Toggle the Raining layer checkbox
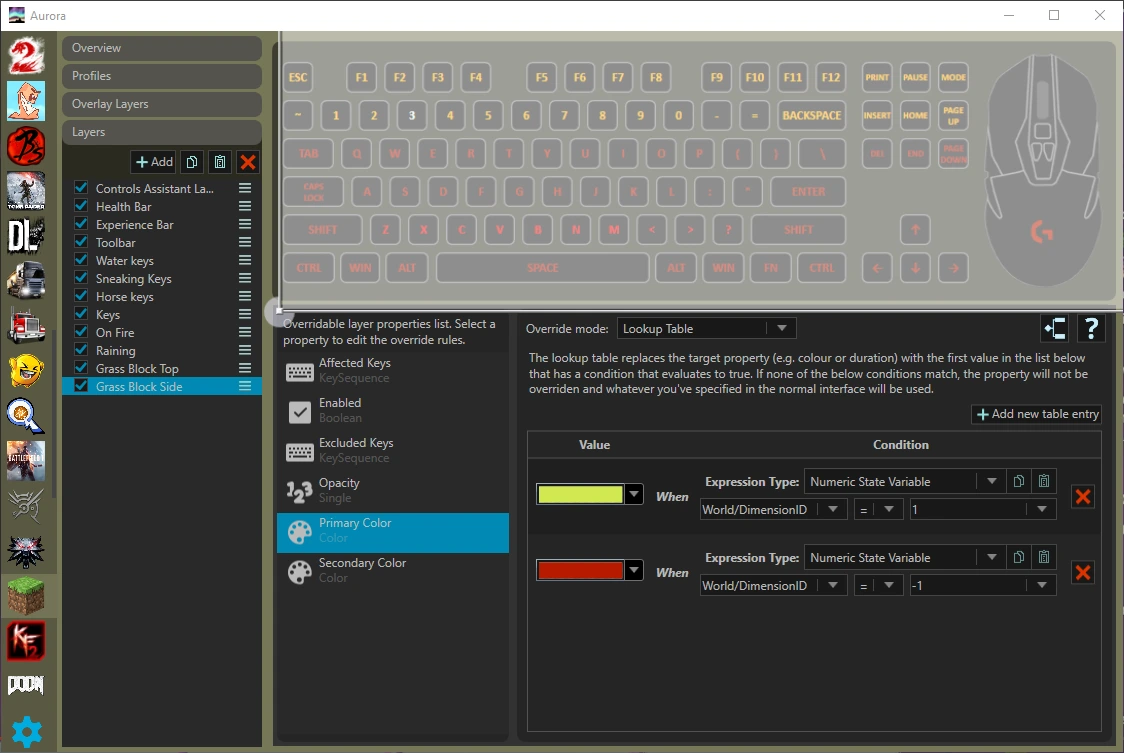Screen dimensions: 1124x753 [82, 350]
